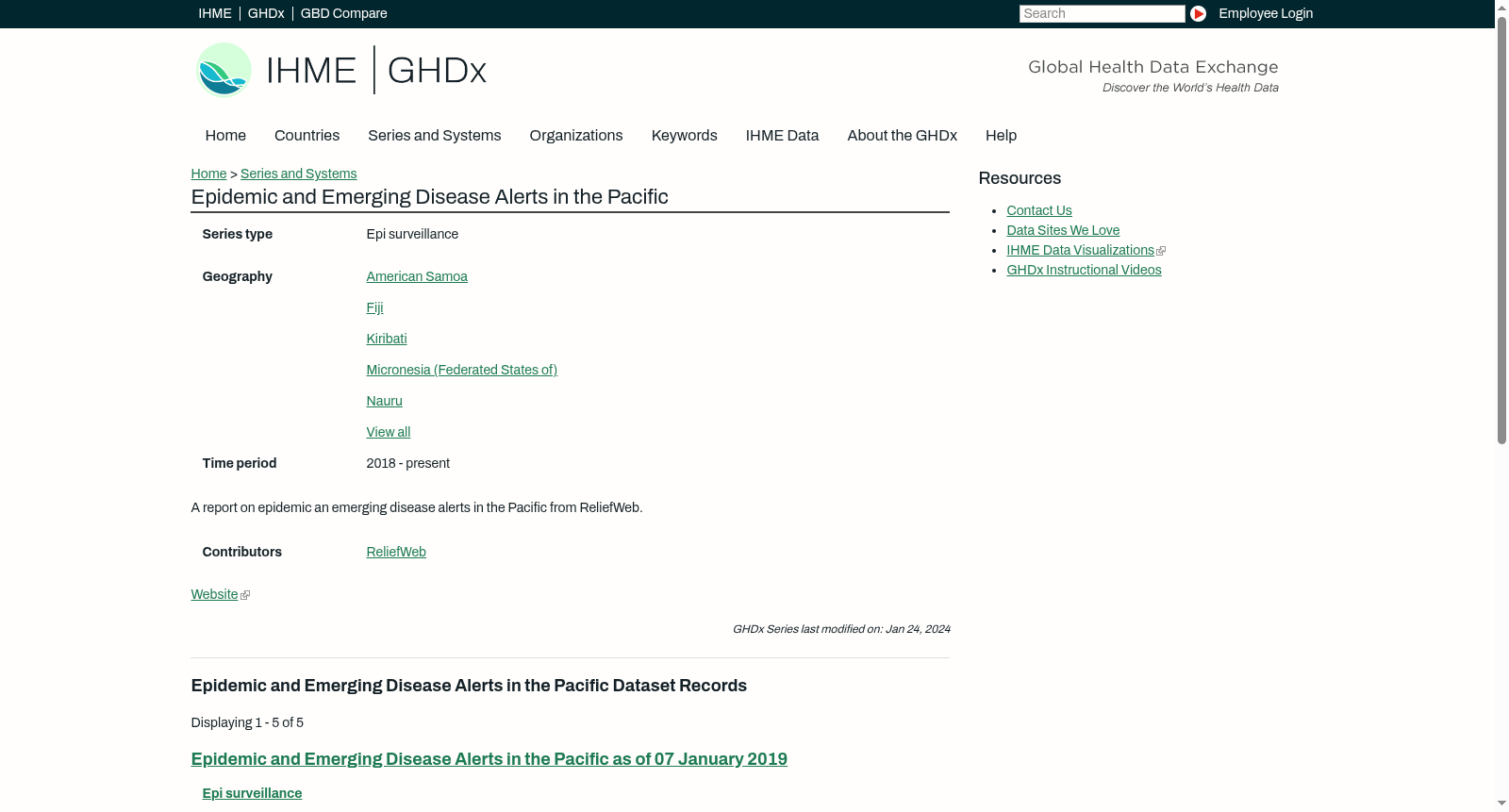
Task: Click Series and Systems breadcrumb link
Action: coord(298,174)
